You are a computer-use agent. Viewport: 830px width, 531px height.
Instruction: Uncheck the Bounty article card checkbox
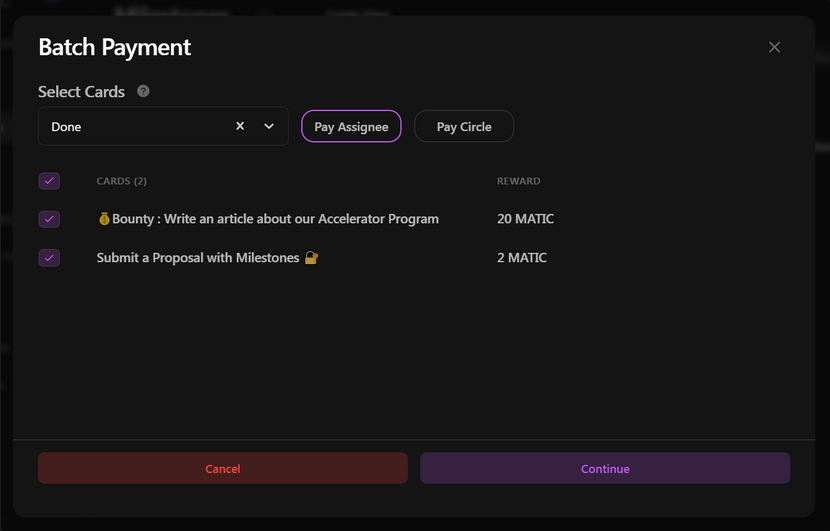click(49, 219)
